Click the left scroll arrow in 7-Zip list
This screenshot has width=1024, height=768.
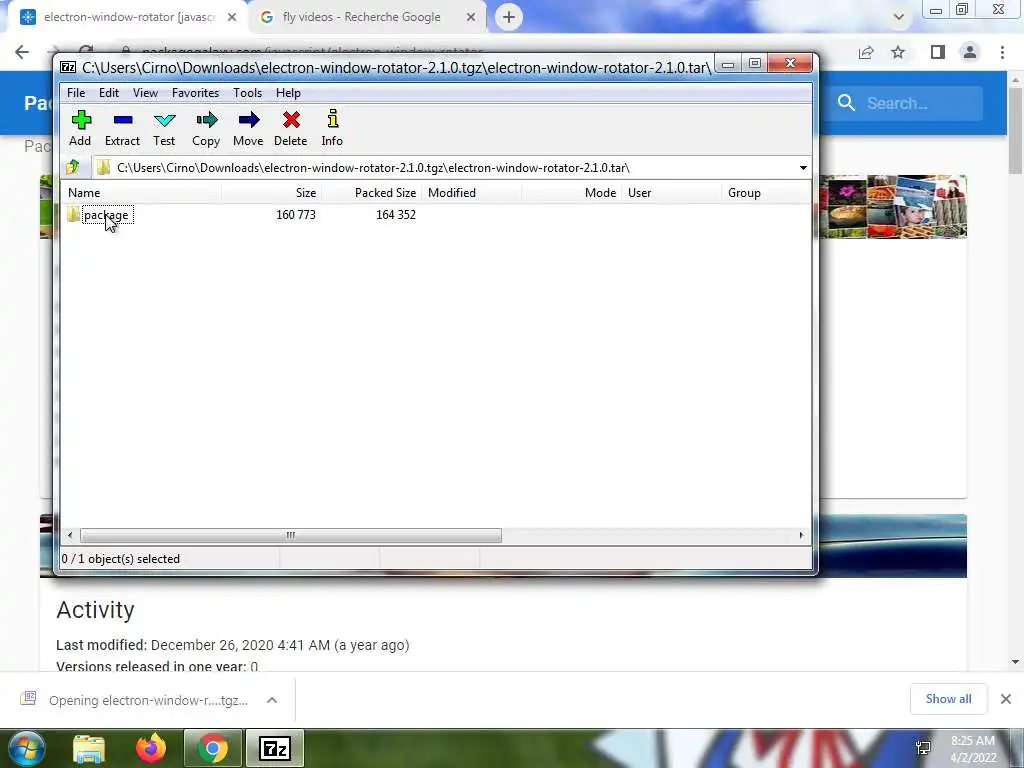pyautogui.click(x=70, y=536)
